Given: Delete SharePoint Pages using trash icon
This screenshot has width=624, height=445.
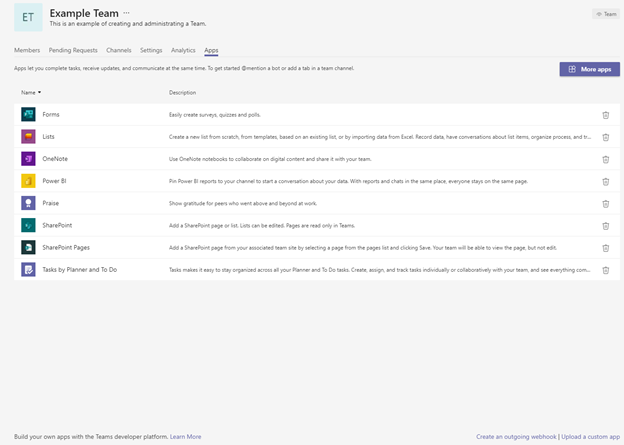Looking at the screenshot, I should coord(606,248).
